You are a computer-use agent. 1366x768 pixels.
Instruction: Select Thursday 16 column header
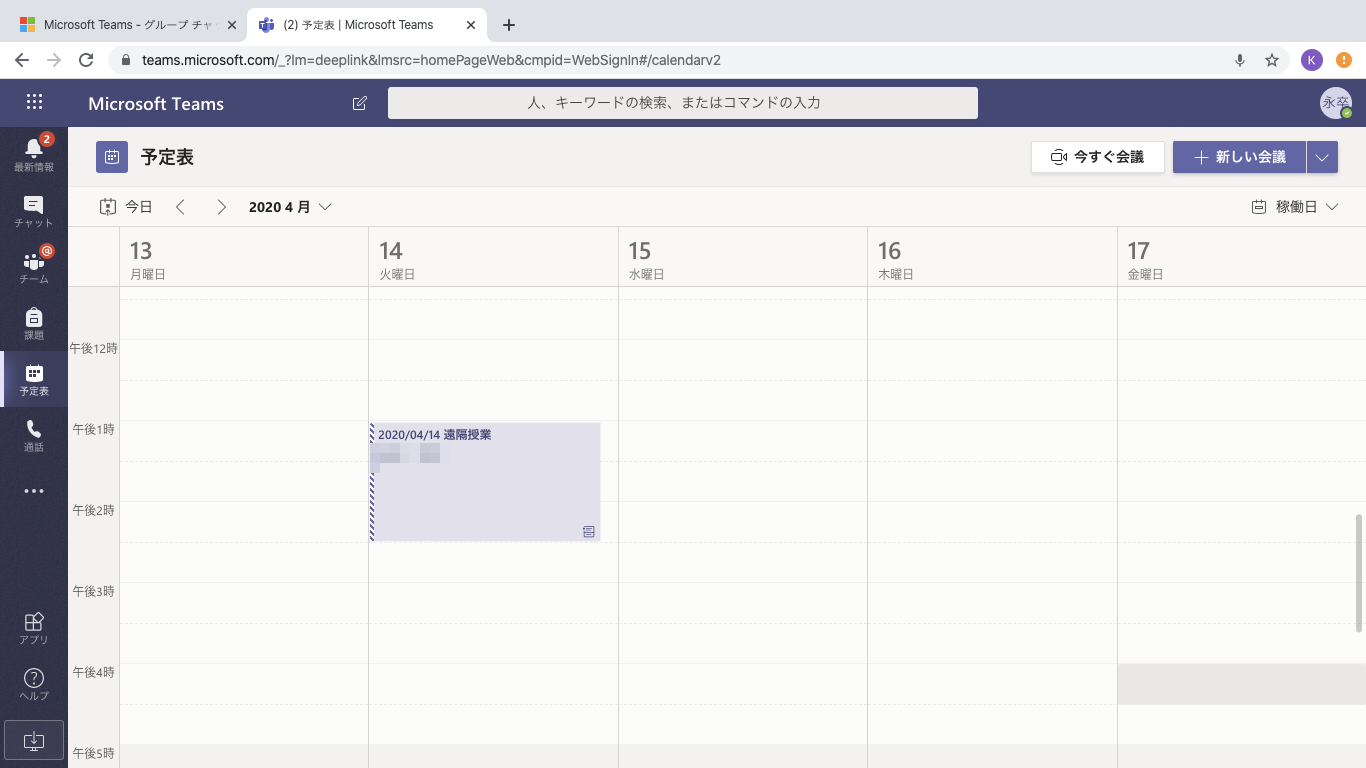point(992,258)
